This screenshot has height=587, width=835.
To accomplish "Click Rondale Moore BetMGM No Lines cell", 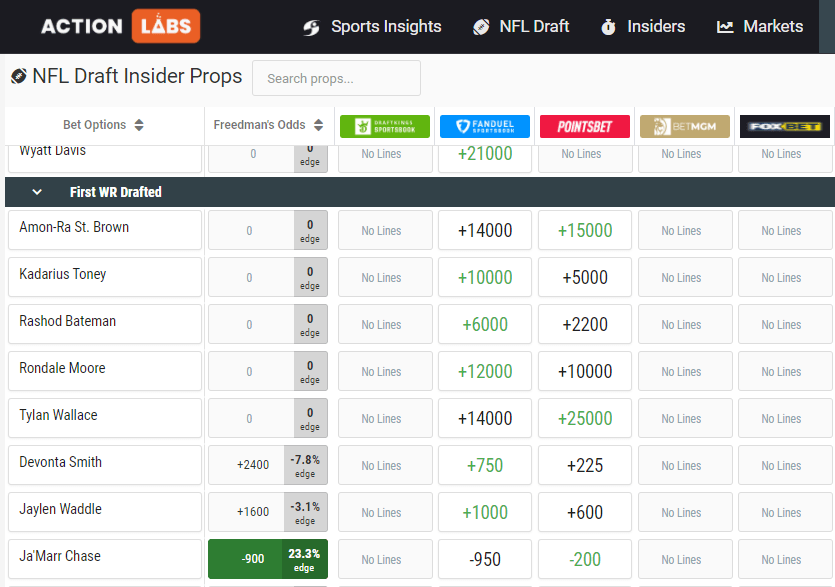I will pos(685,371).
